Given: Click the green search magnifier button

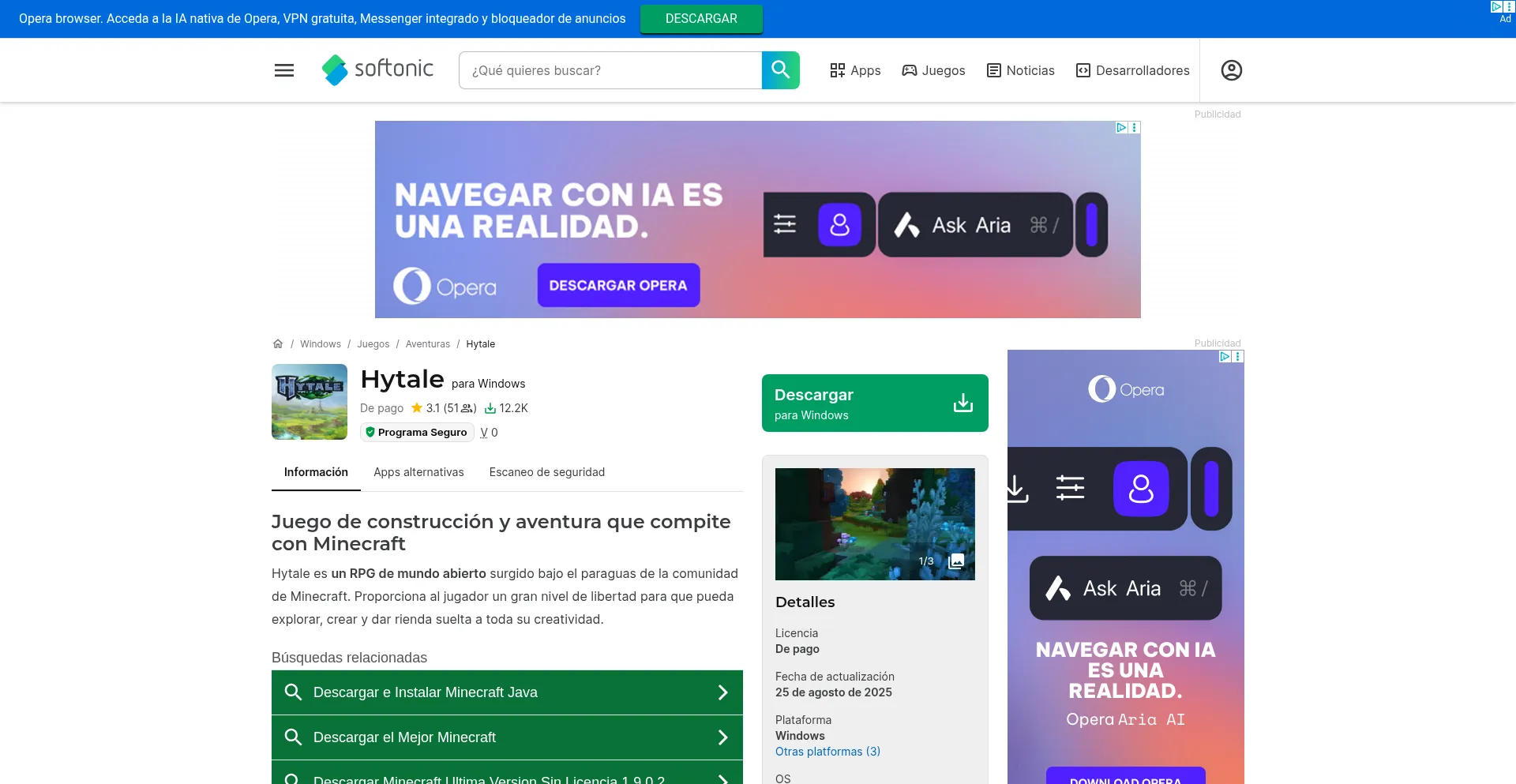Looking at the screenshot, I should point(780,69).
